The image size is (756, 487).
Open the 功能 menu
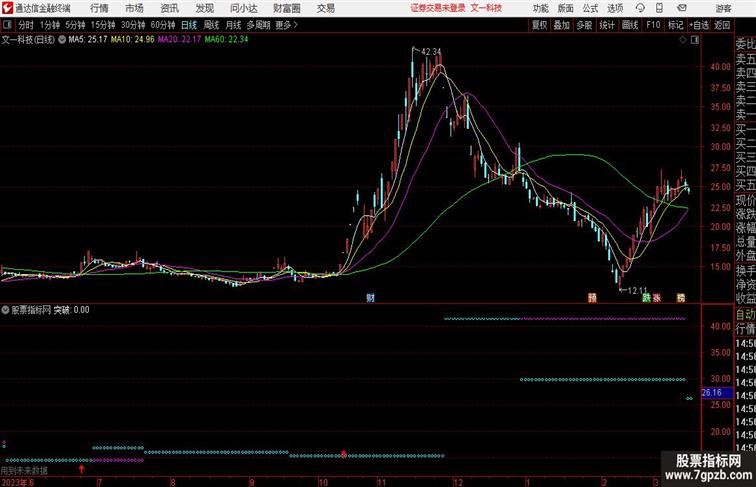[x=541, y=8]
